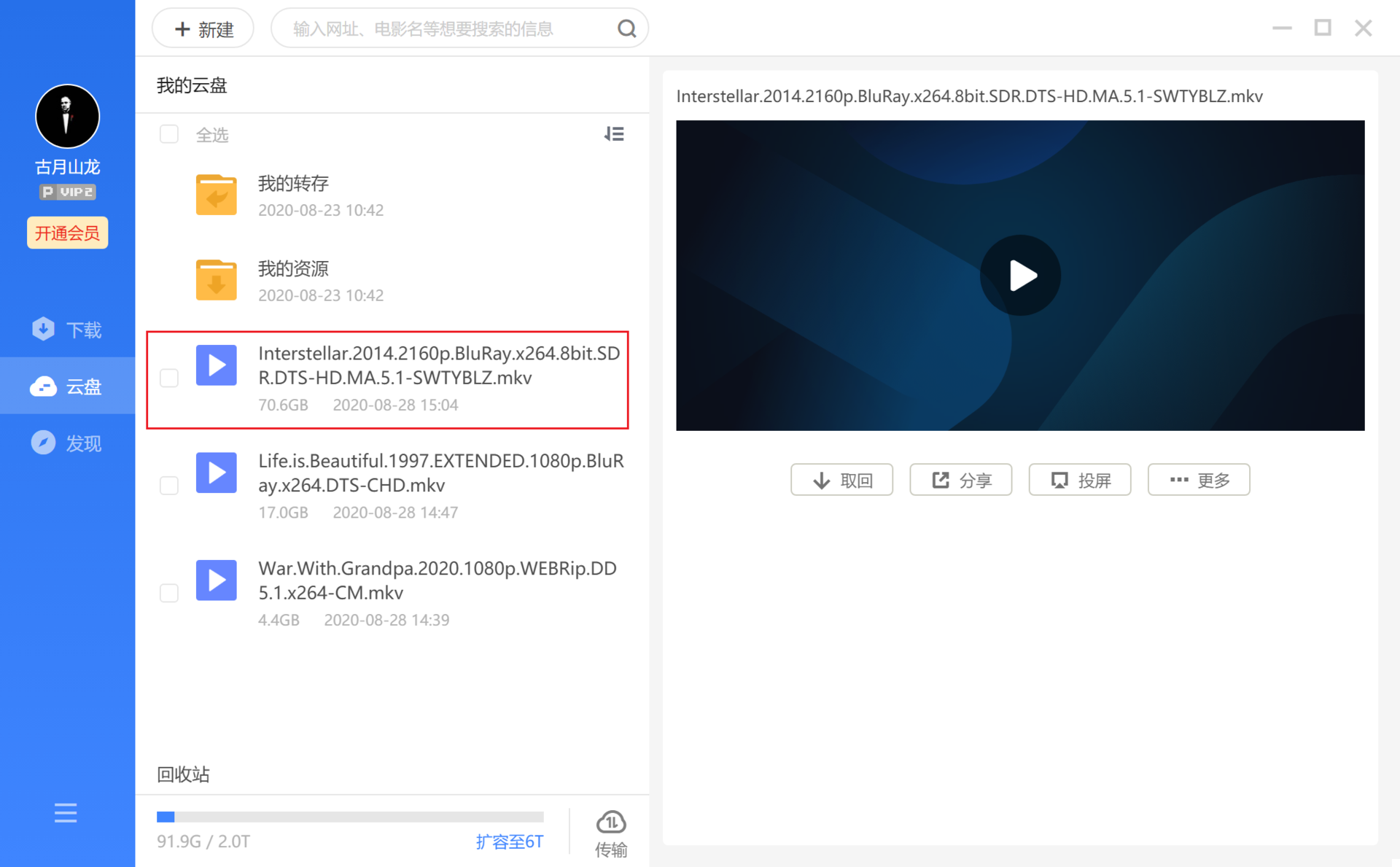Click the search magnifier icon
The height and width of the screenshot is (867, 1400).
click(626, 28)
